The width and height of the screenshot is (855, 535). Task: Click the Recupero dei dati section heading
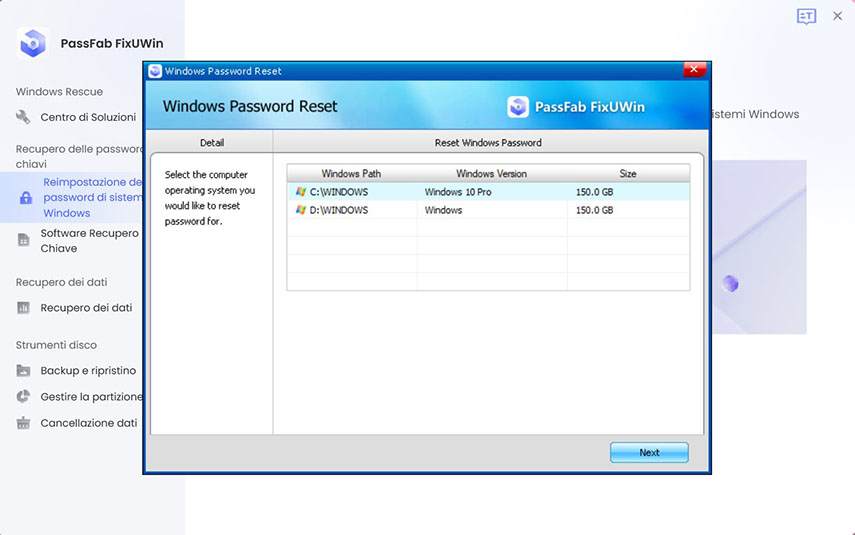pos(61,282)
